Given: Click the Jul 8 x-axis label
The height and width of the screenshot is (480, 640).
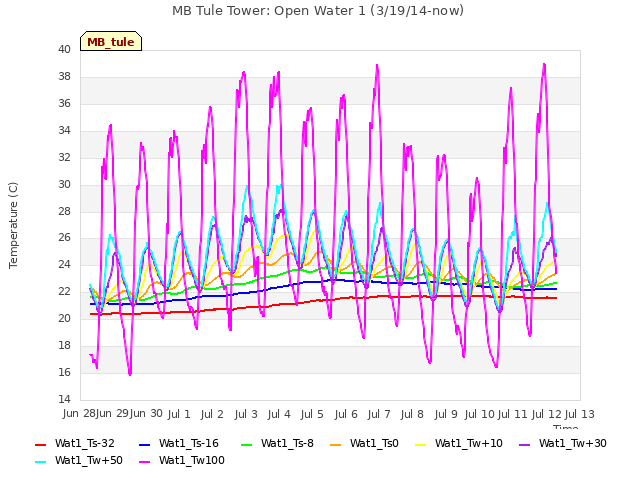Looking at the screenshot, I should point(412,414).
